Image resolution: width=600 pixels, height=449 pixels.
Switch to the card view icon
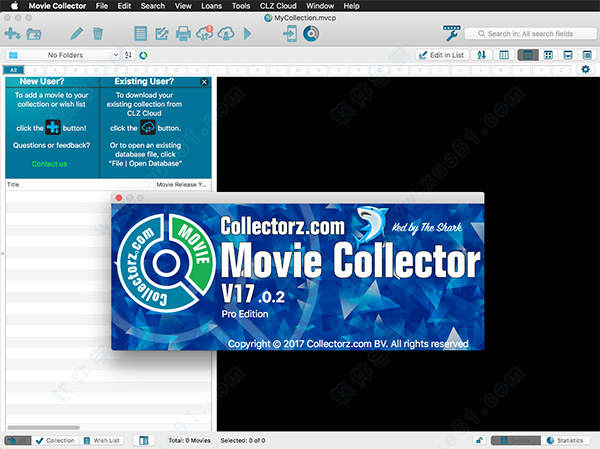tap(568, 55)
